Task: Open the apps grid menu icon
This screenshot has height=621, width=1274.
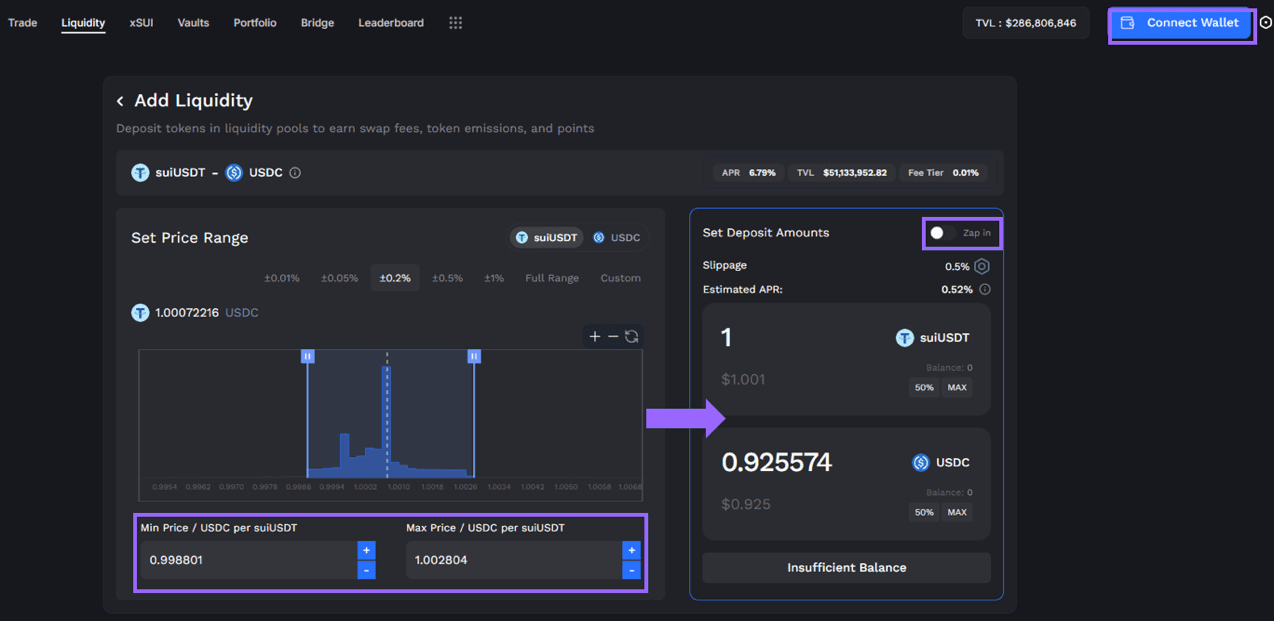Action: [x=455, y=23]
